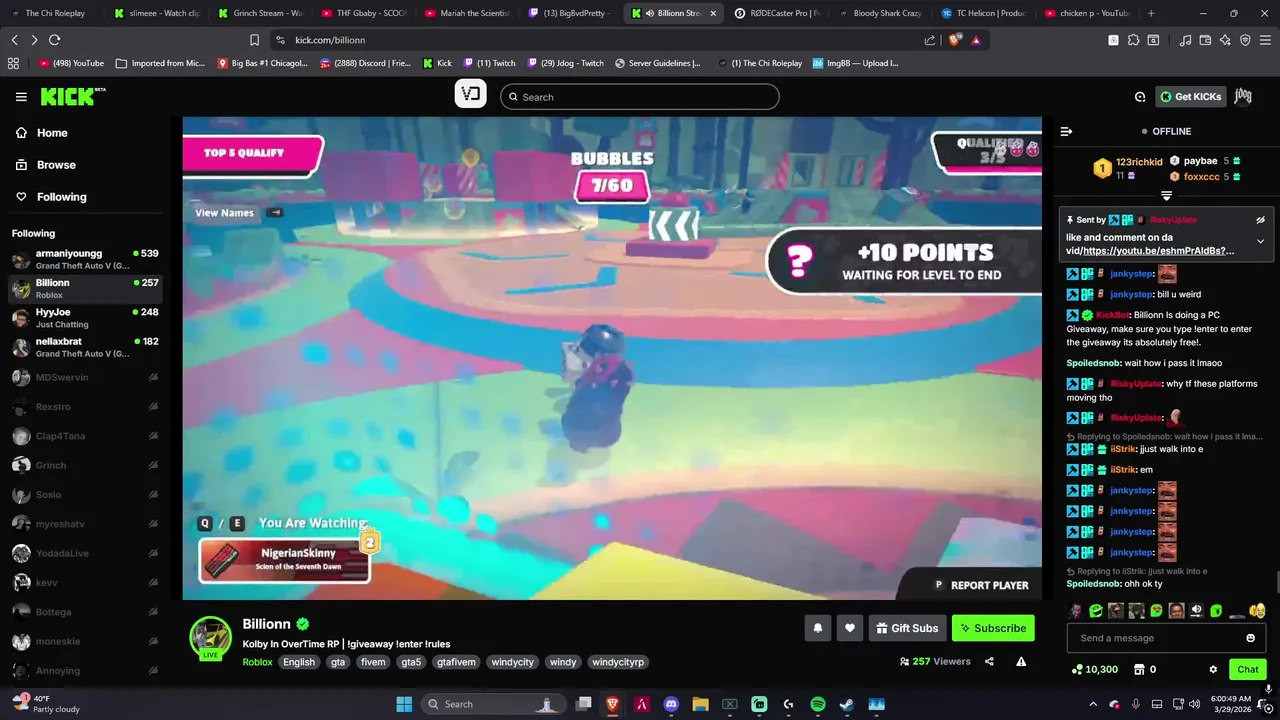Image resolution: width=1280 pixels, height=720 pixels.
Task: Click the green Subscribe button
Action: [x=993, y=628]
